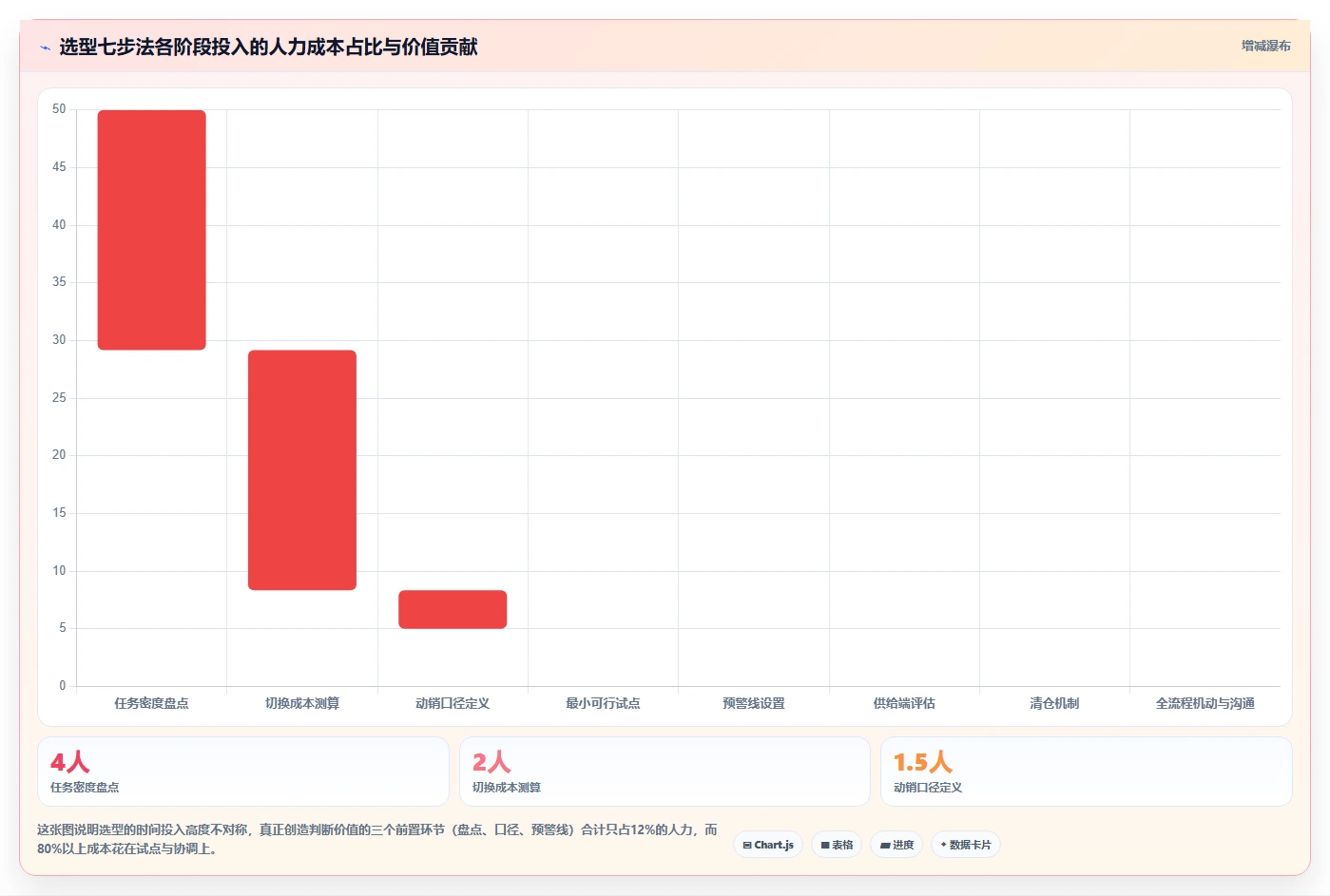The width and height of the screenshot is (1330, 896).
Task: Click the y-axis value 25
Action: [59, 397]
